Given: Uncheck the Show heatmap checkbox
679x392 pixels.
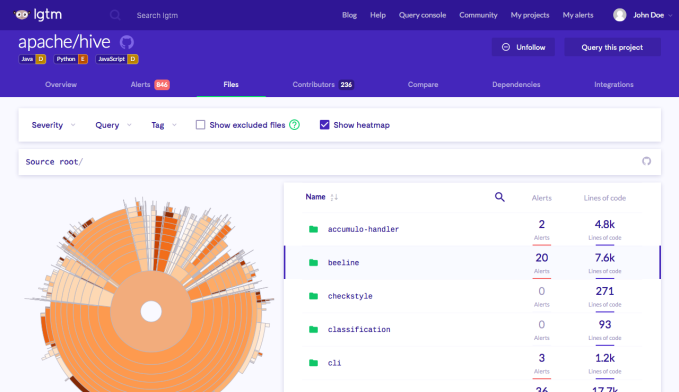Looking at the screenshot, I should point(324,125).
